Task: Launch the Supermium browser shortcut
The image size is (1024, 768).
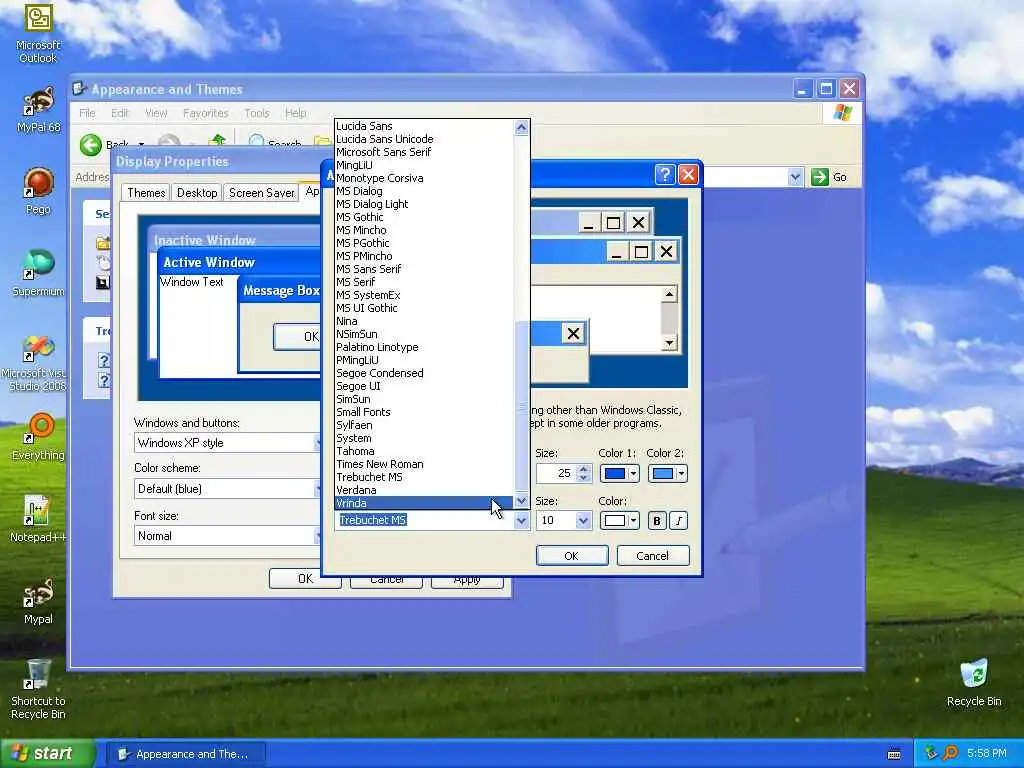Action: (x=38, y=273)
